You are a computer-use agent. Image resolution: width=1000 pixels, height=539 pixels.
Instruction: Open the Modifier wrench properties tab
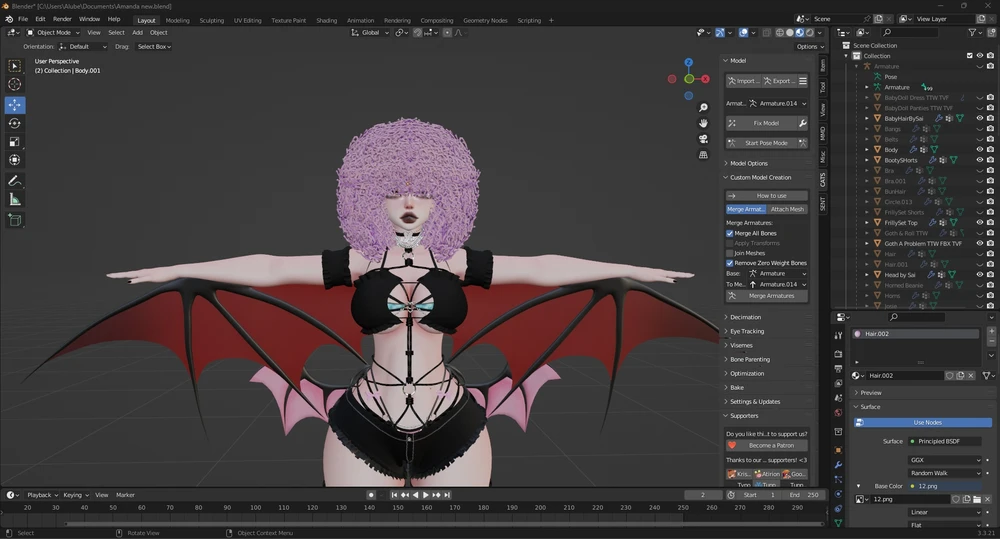(x=839, y=464)
